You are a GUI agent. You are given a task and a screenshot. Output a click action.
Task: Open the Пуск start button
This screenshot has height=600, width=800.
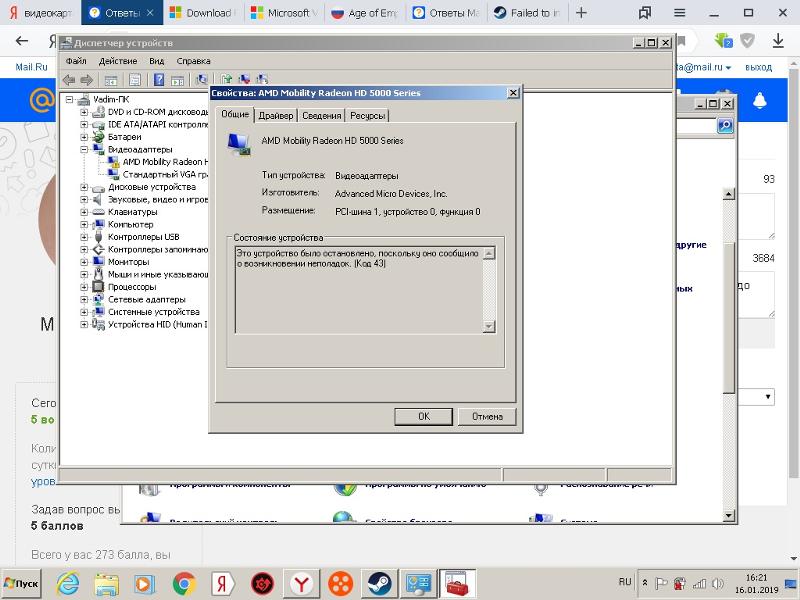click(x=21, y=583)
